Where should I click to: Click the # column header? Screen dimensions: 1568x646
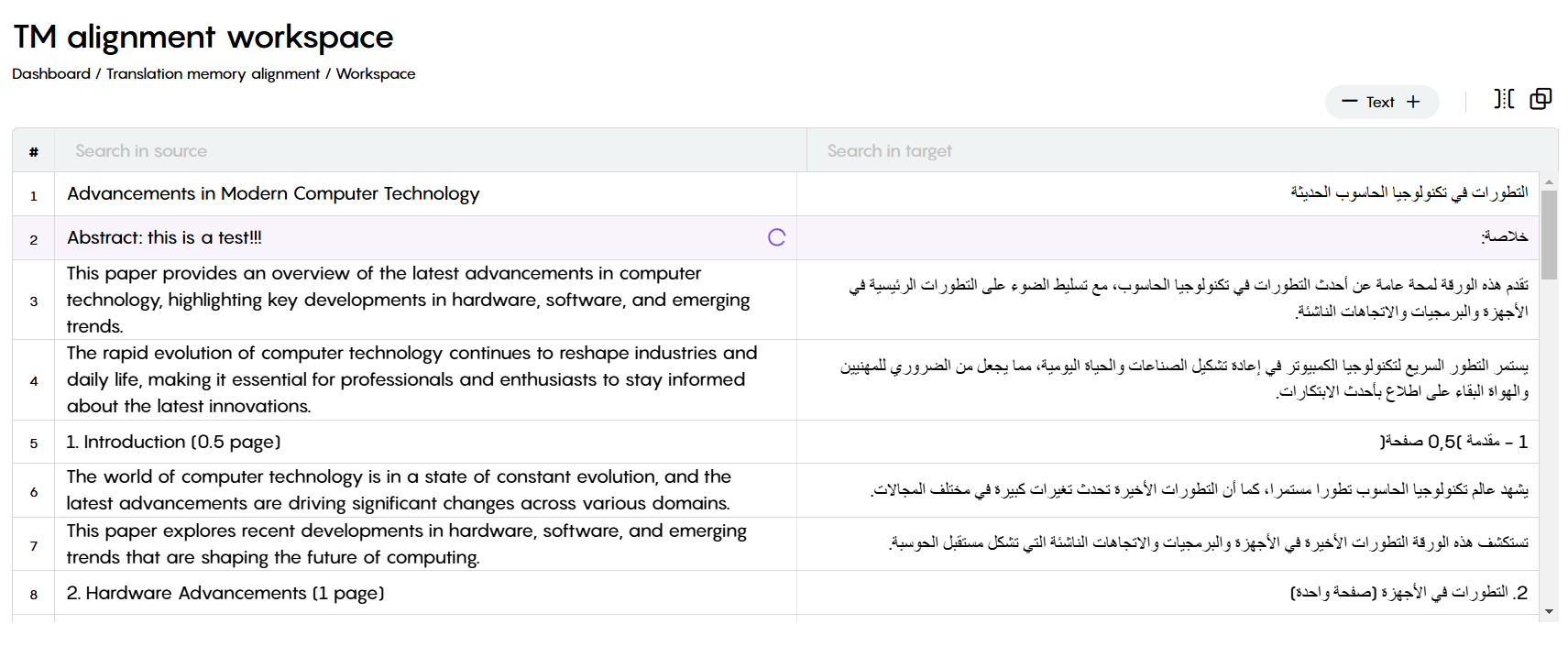pyautogui.click(x=34, y=151)
